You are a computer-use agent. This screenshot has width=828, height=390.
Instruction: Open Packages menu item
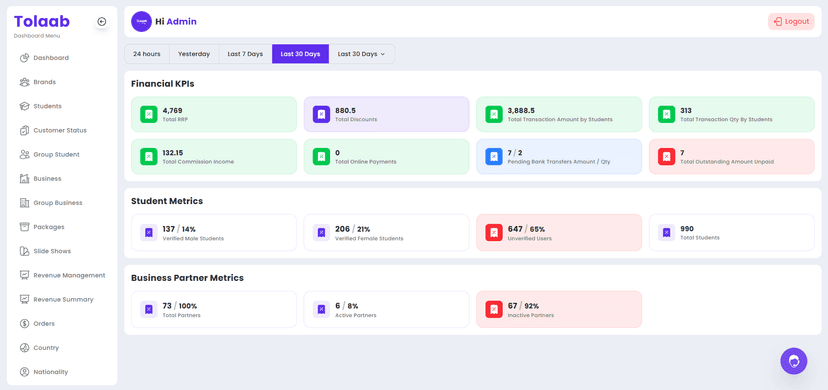[x=62, y=227]
